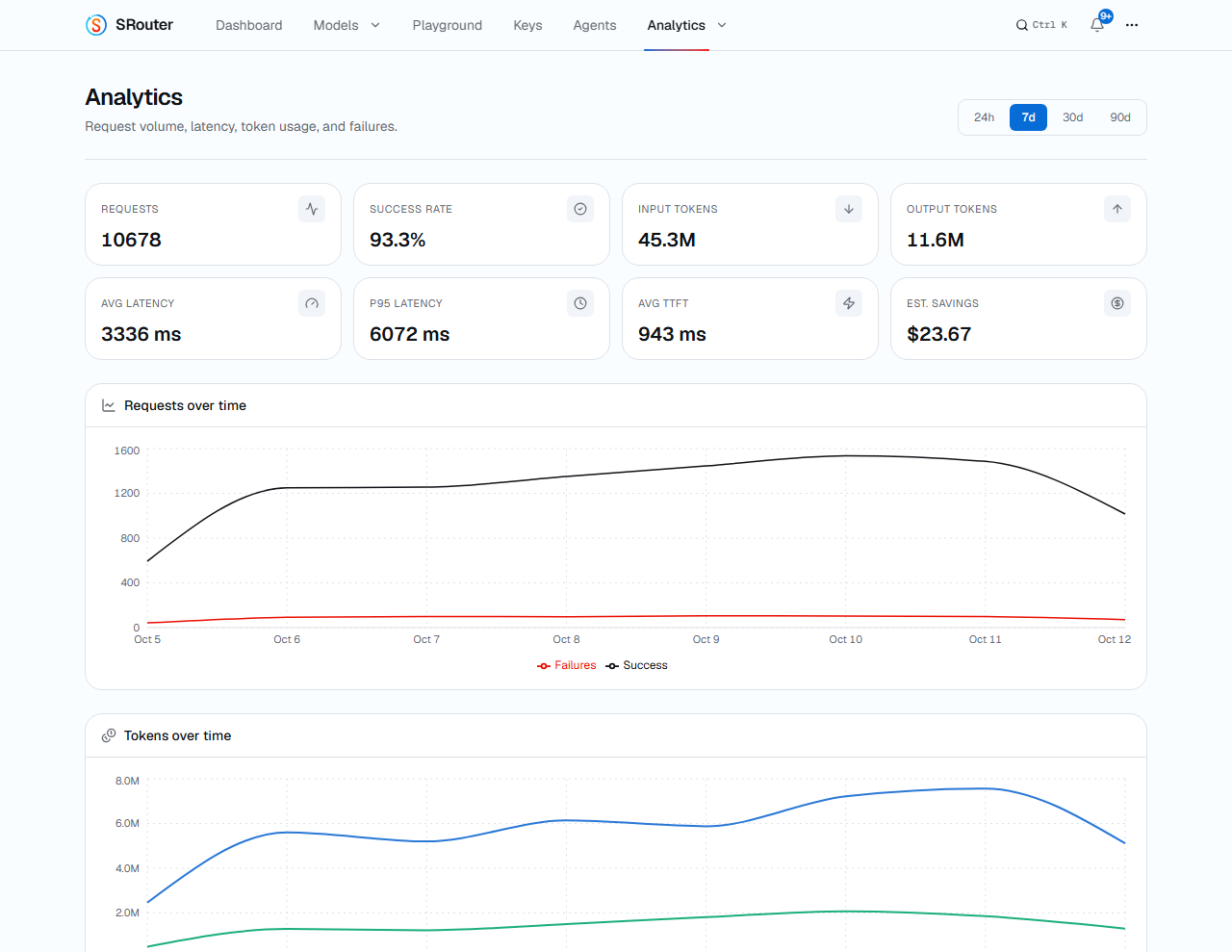
Task: Expand the Models dropdown chevron
Action: click(375, 25)
